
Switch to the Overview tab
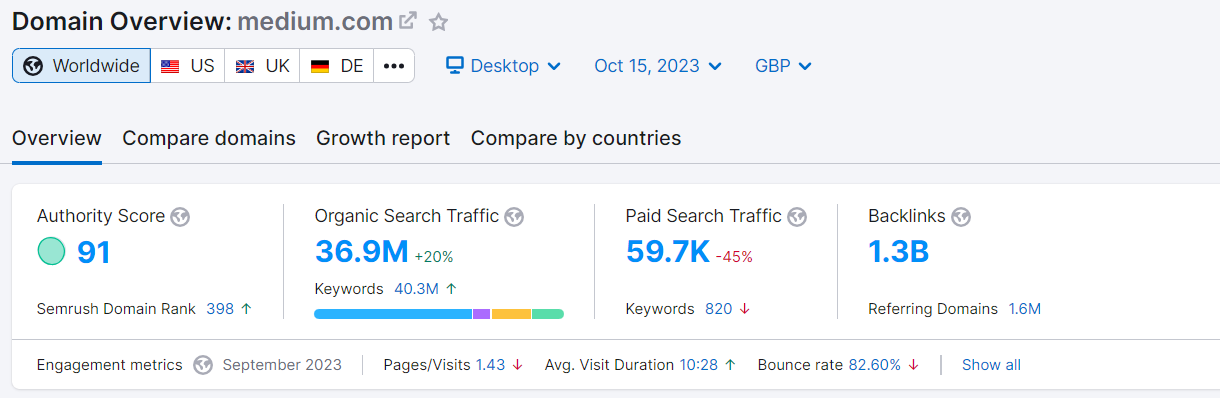[x=57, y=138]
